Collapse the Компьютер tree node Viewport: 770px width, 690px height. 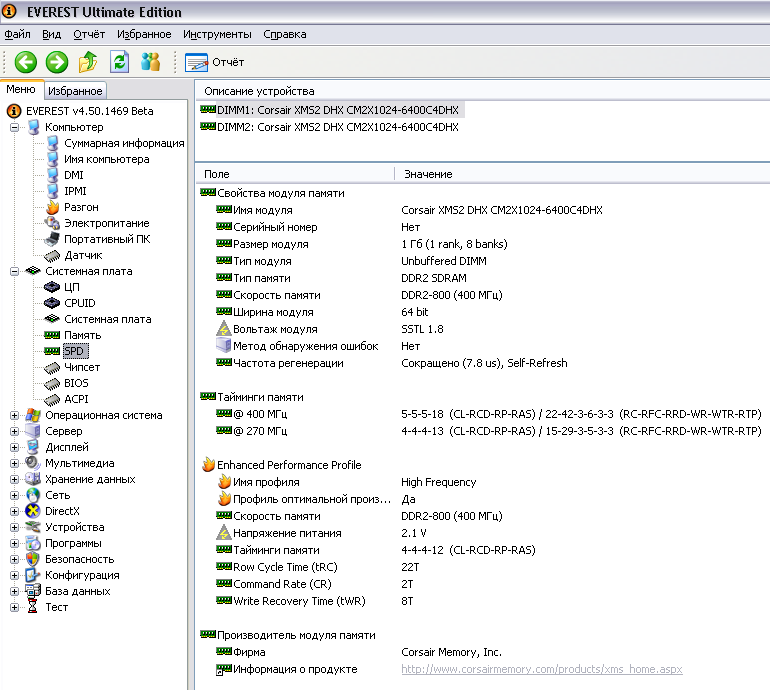(x=14, y=127)
